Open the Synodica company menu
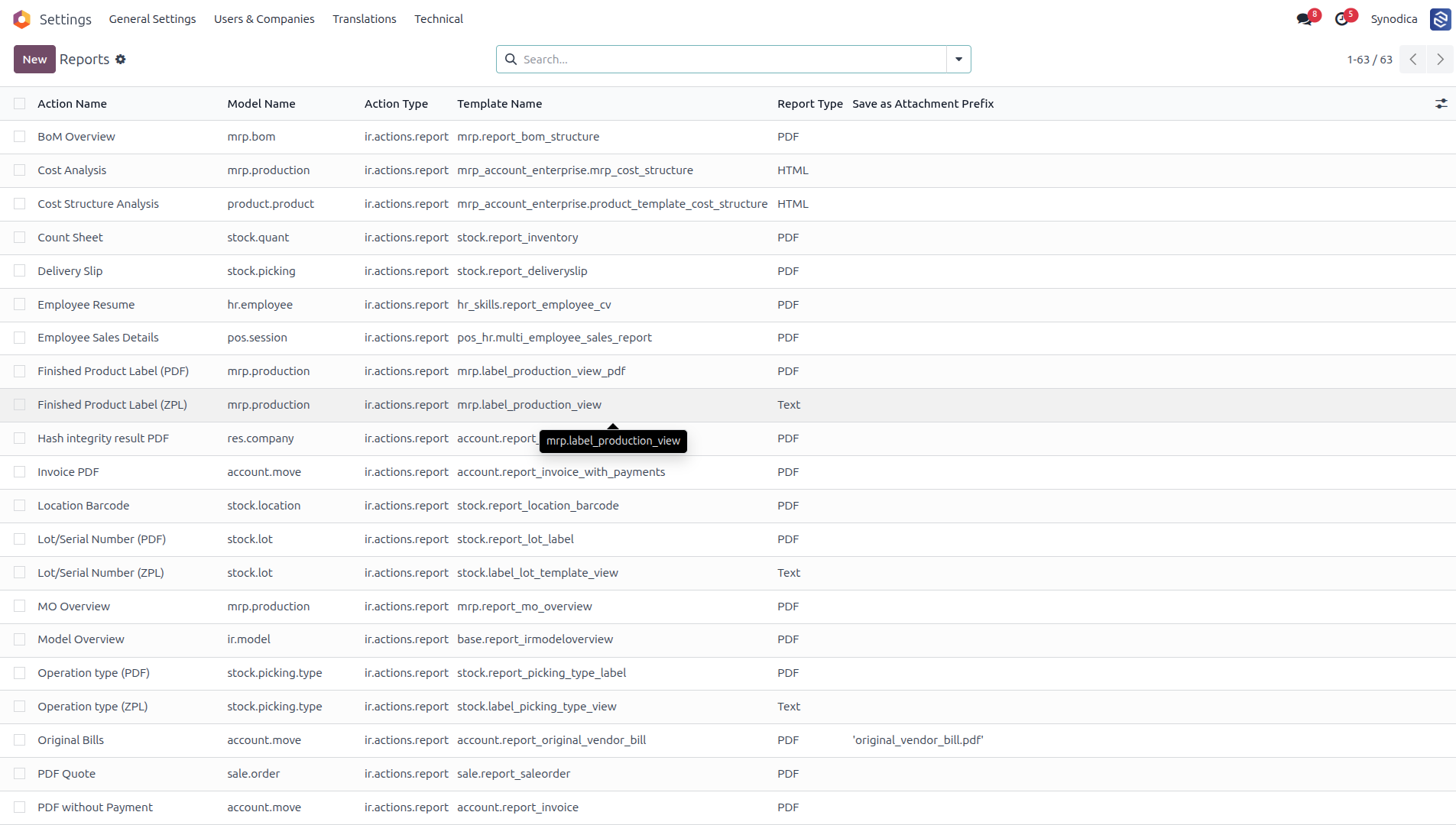This screenshot has height=825, width=1456. point(1393,19)
